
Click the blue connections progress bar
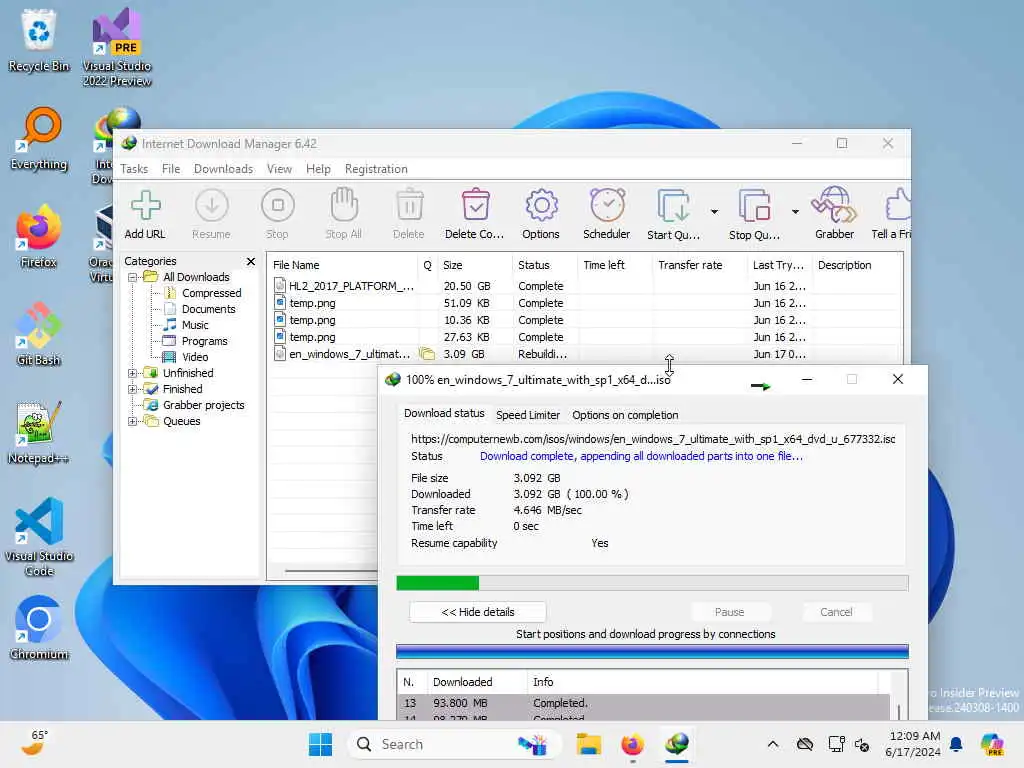[652, 651]
